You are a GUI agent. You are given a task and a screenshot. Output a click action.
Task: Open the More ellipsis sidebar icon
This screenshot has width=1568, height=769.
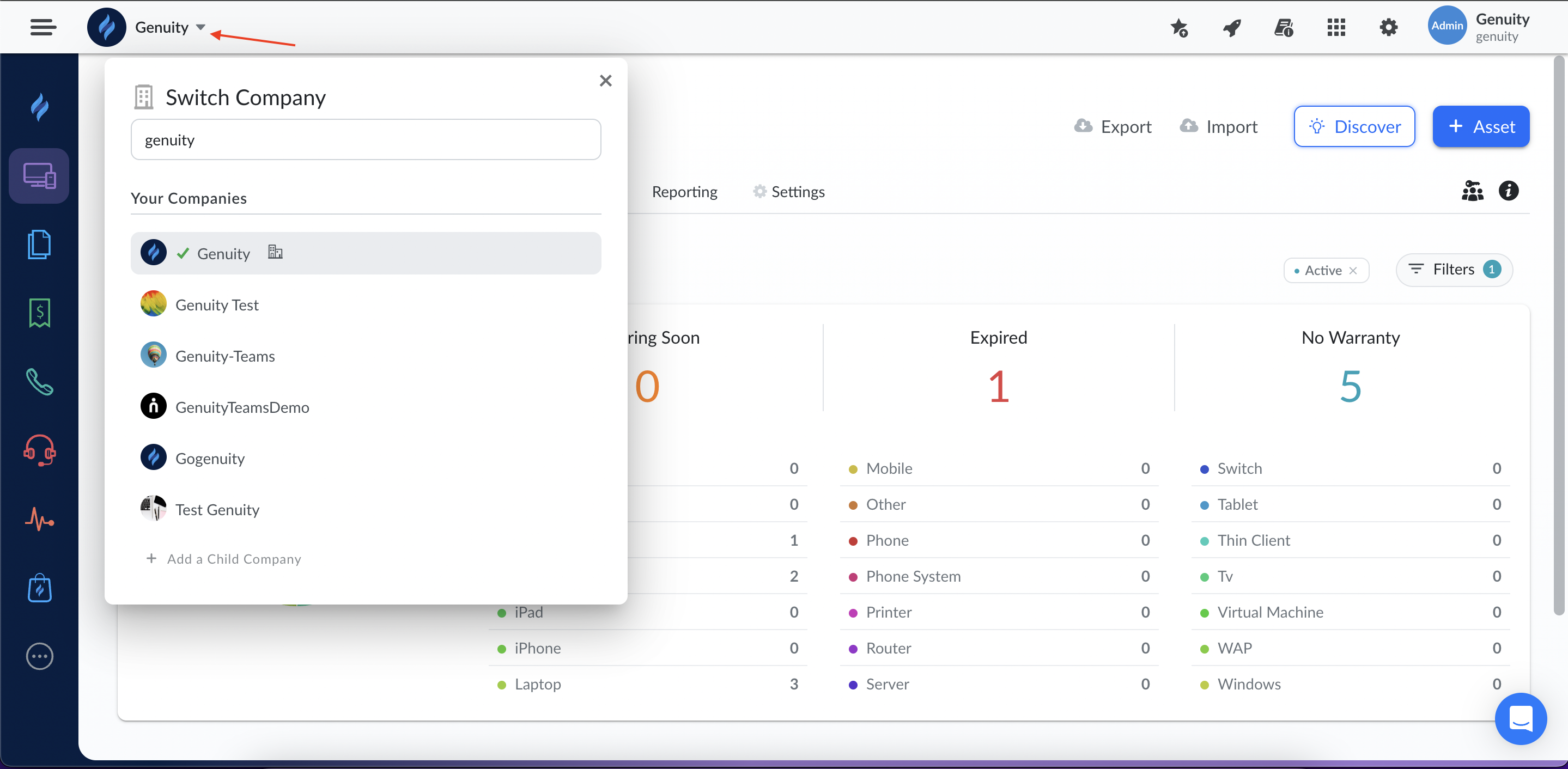tap(40, 656)
